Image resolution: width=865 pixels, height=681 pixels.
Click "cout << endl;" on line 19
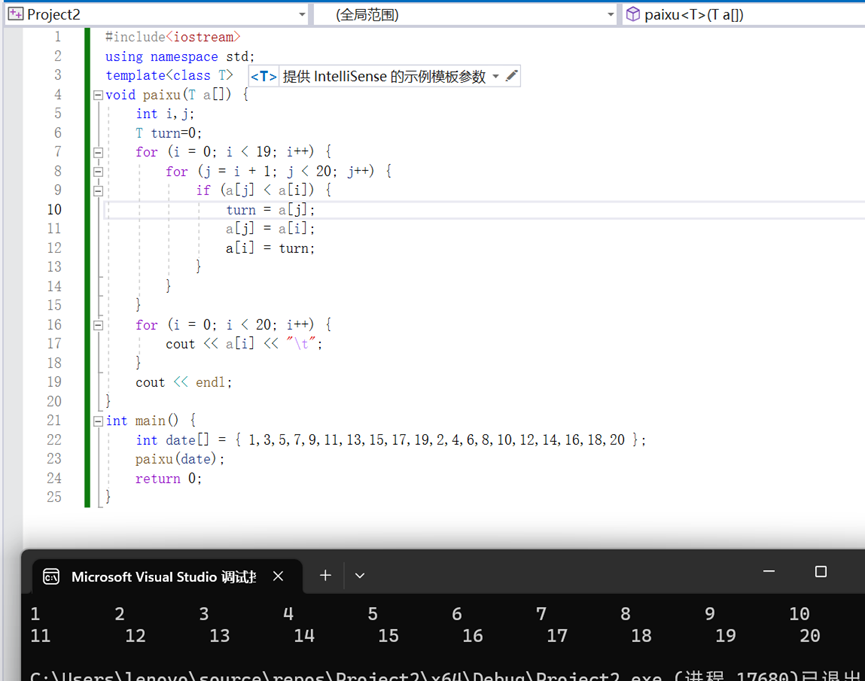tap(184, 382)
